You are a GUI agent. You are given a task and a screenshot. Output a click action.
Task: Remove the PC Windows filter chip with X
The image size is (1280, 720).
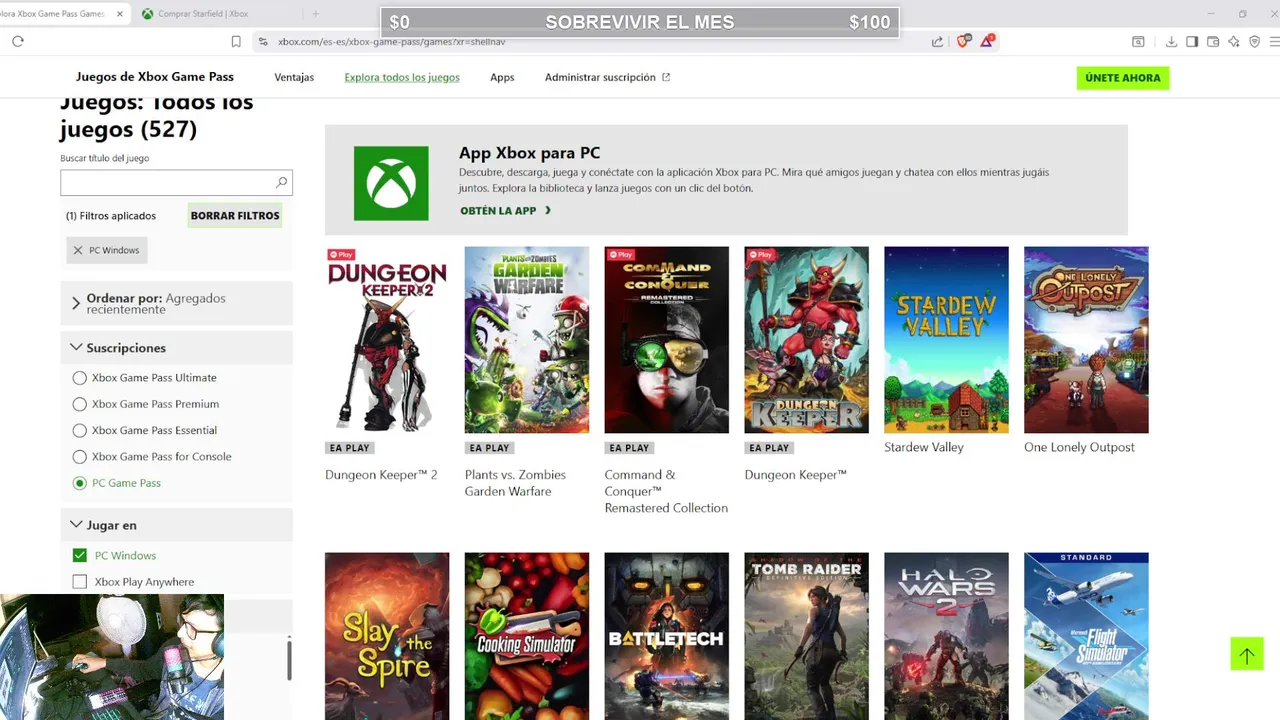tap(78, 250)
